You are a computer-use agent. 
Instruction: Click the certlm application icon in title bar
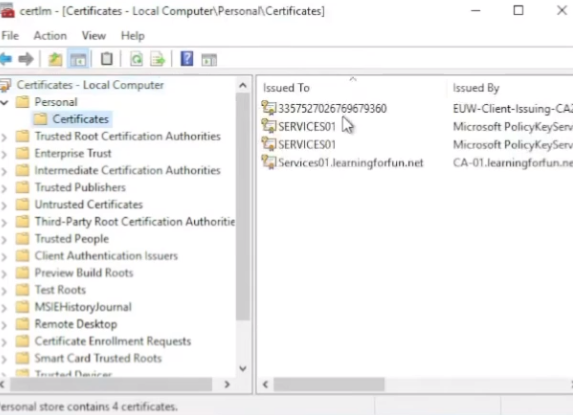tap(7, 11)
